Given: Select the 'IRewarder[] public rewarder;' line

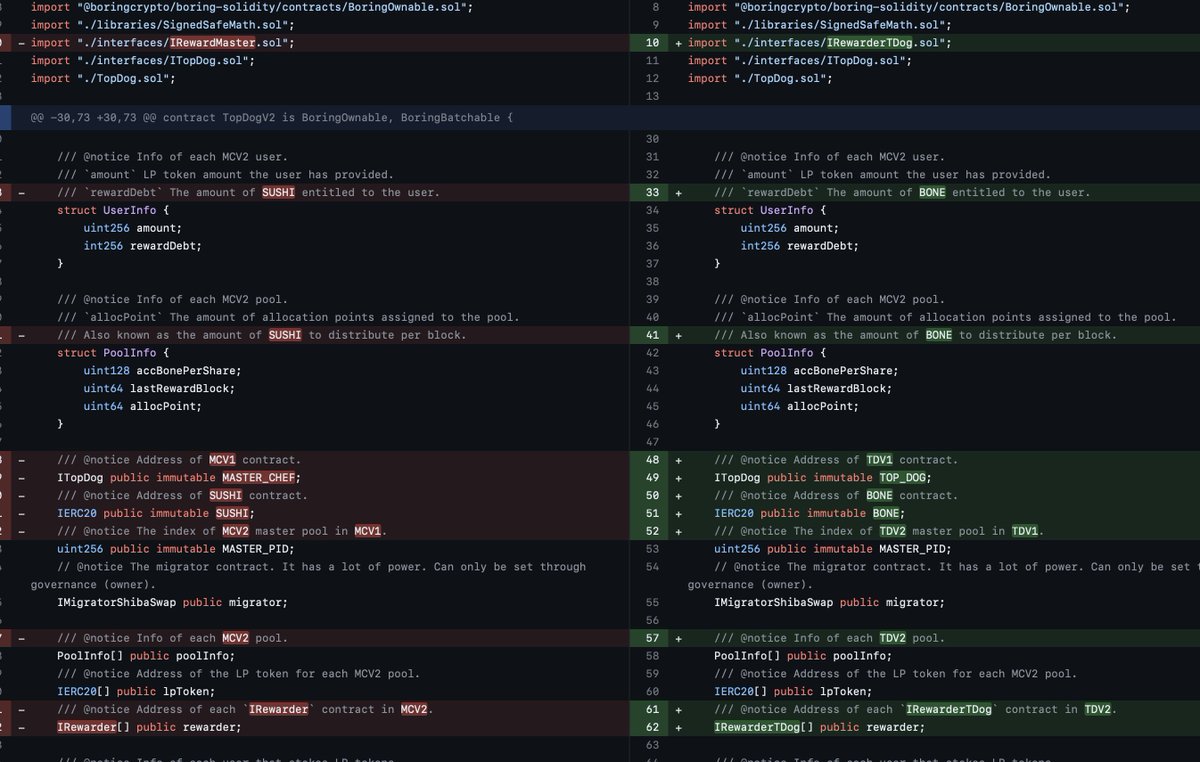Looking at the screenshot, I should coord(149,727).
